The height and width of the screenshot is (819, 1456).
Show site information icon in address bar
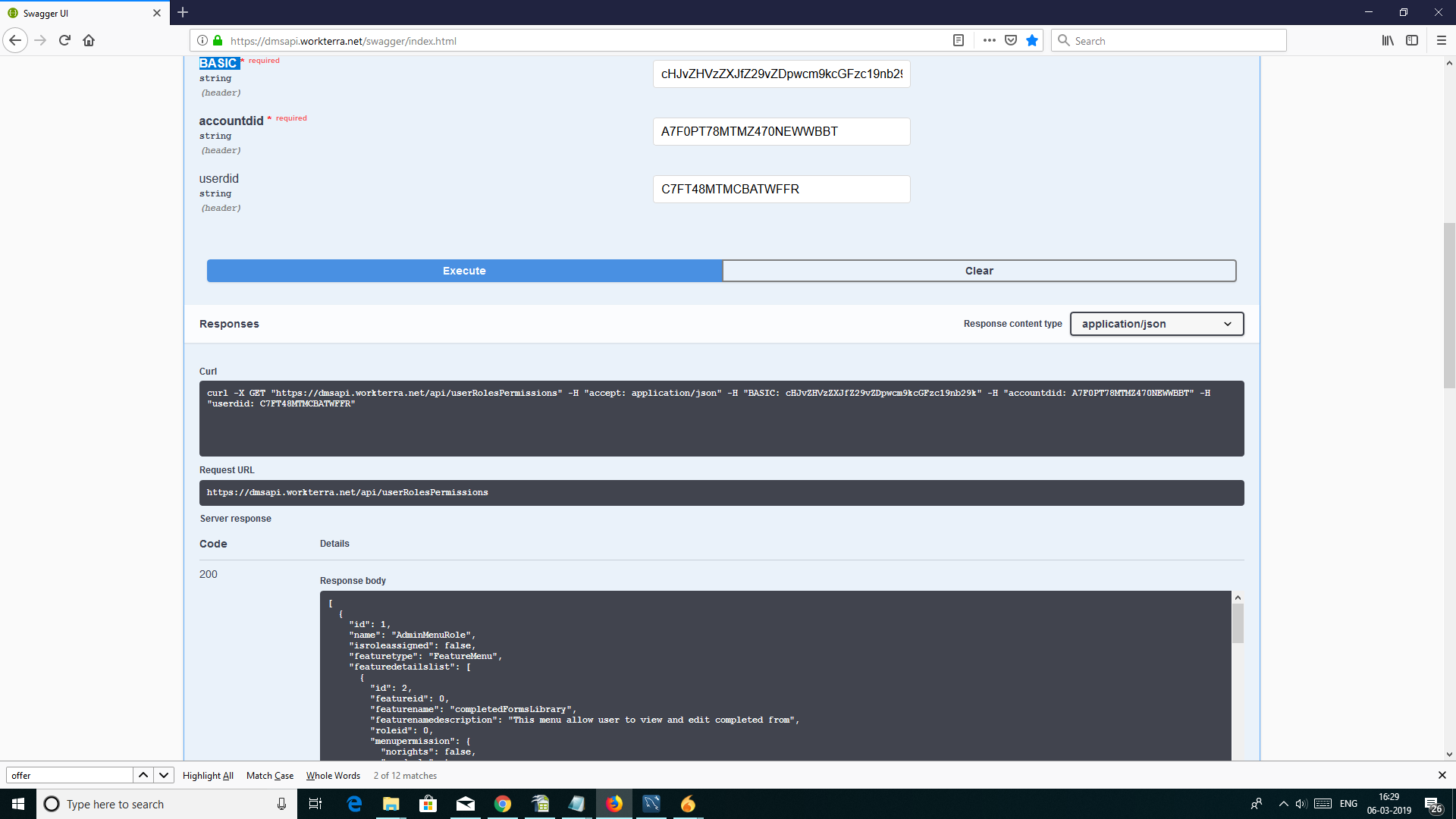[x=202, y=40]
